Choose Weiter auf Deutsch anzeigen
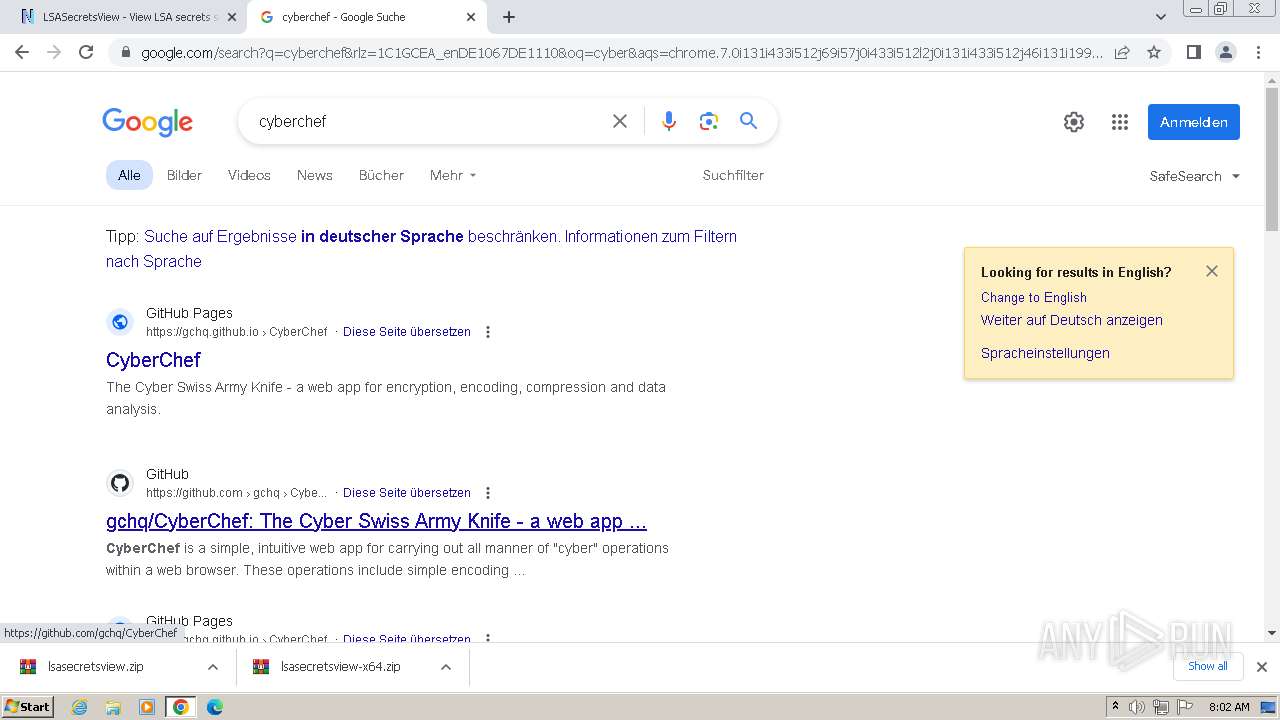Image resolution: width=1280 pixels, height=720 pixels. [x=1071, y=320]
